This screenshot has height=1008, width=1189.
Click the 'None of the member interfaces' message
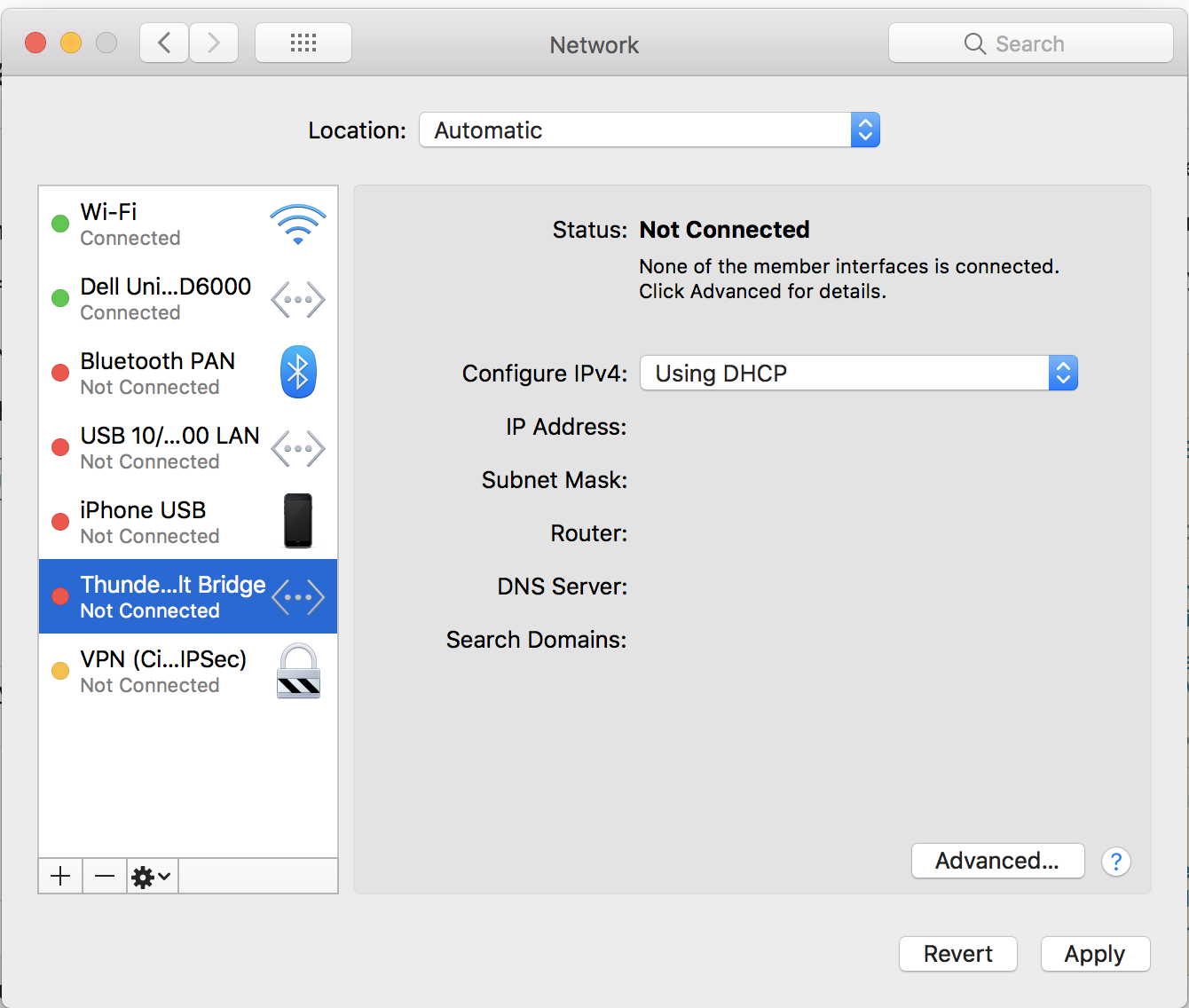(x=849, y=279)
